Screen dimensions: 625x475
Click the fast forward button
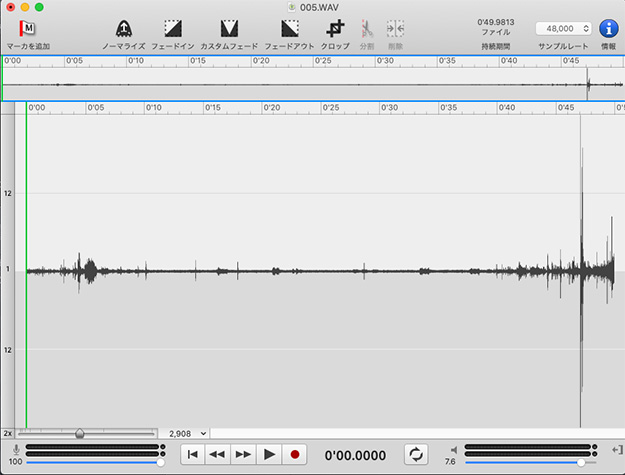pyautogui.click(x=243, y=454)
